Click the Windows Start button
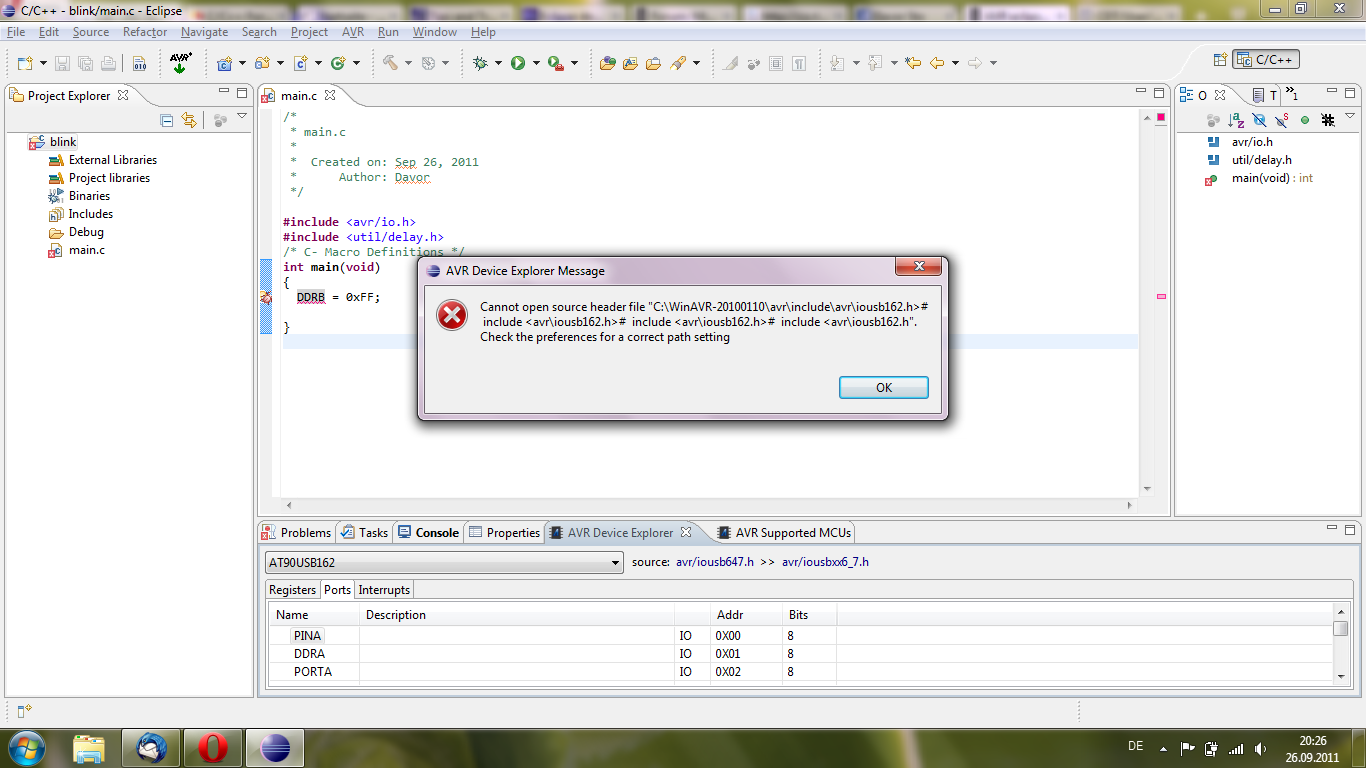This screenshot has width=1366, height=768. [27, 748]
